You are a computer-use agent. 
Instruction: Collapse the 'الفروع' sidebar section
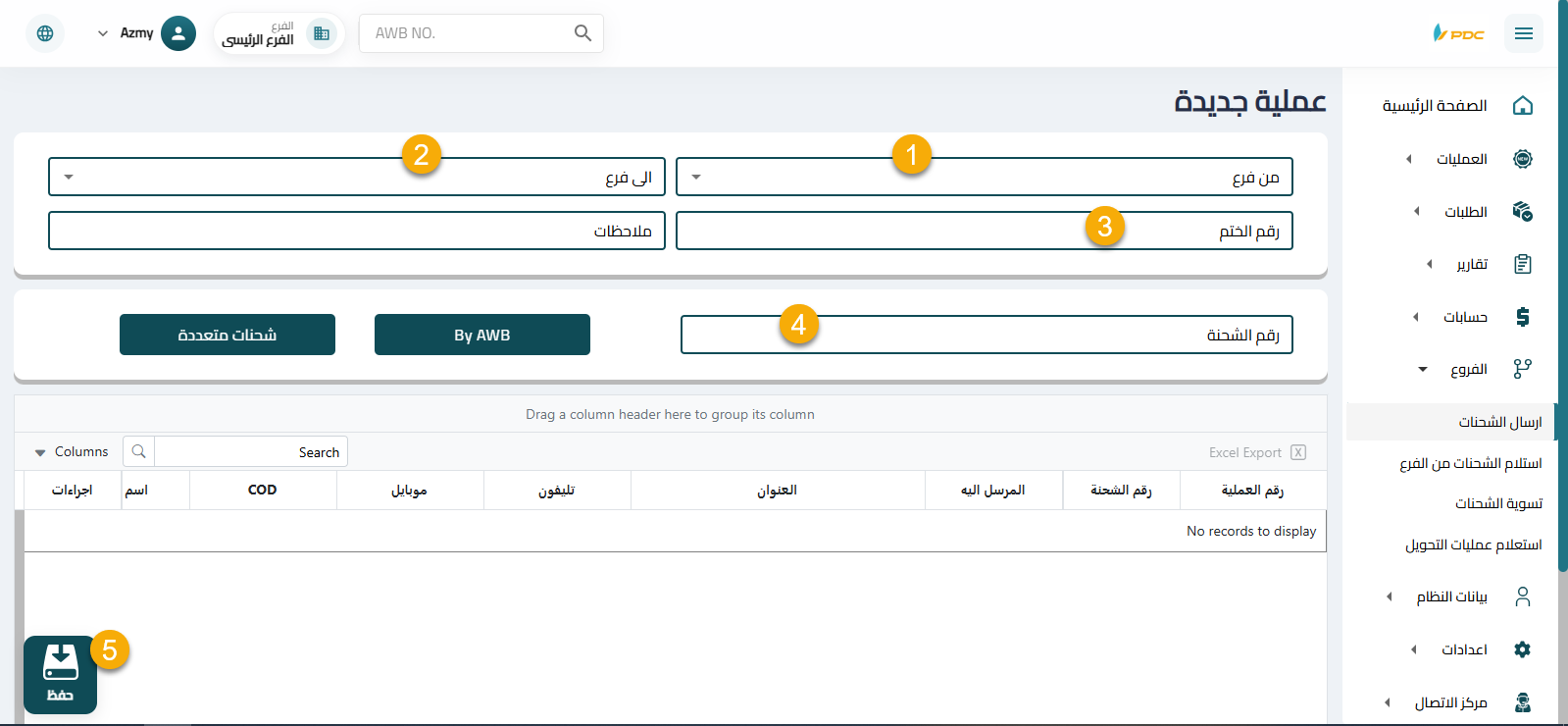1468,369
